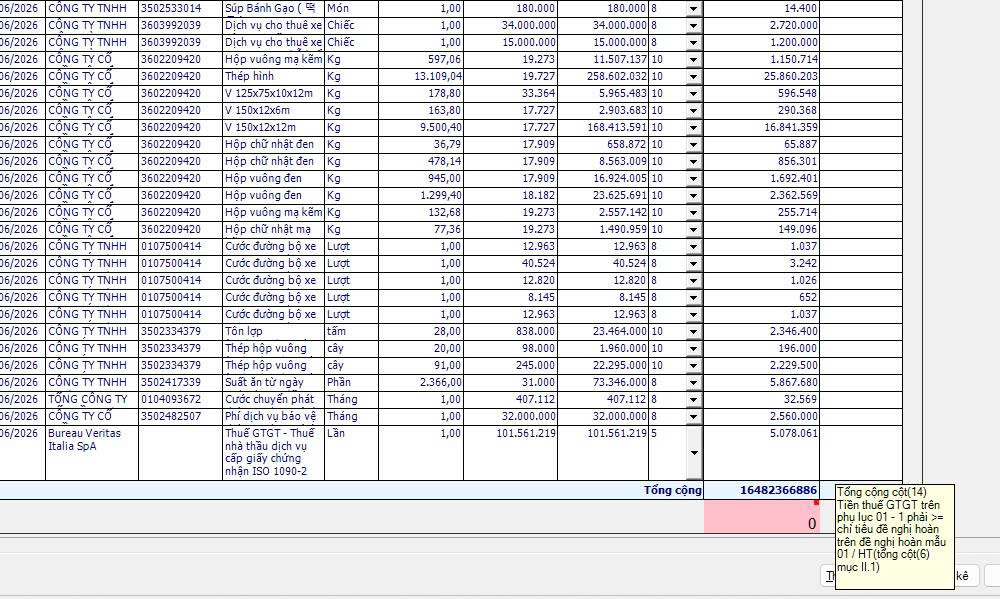Select the 'V 125x75x10x12m' item cell
Screen dimensions: 1000x599
(273, 94)
